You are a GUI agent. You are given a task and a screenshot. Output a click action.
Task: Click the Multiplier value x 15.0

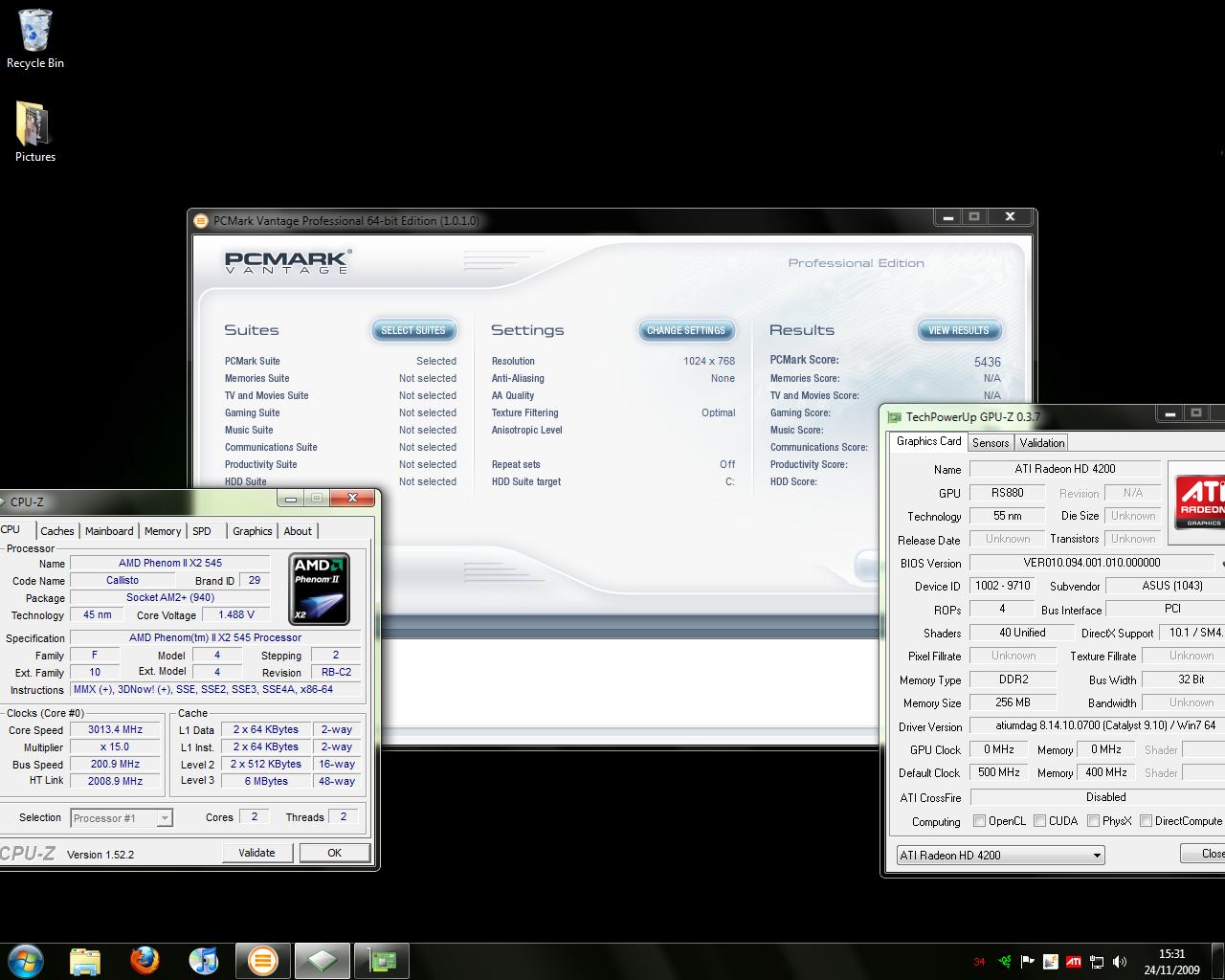click(115, 747)
